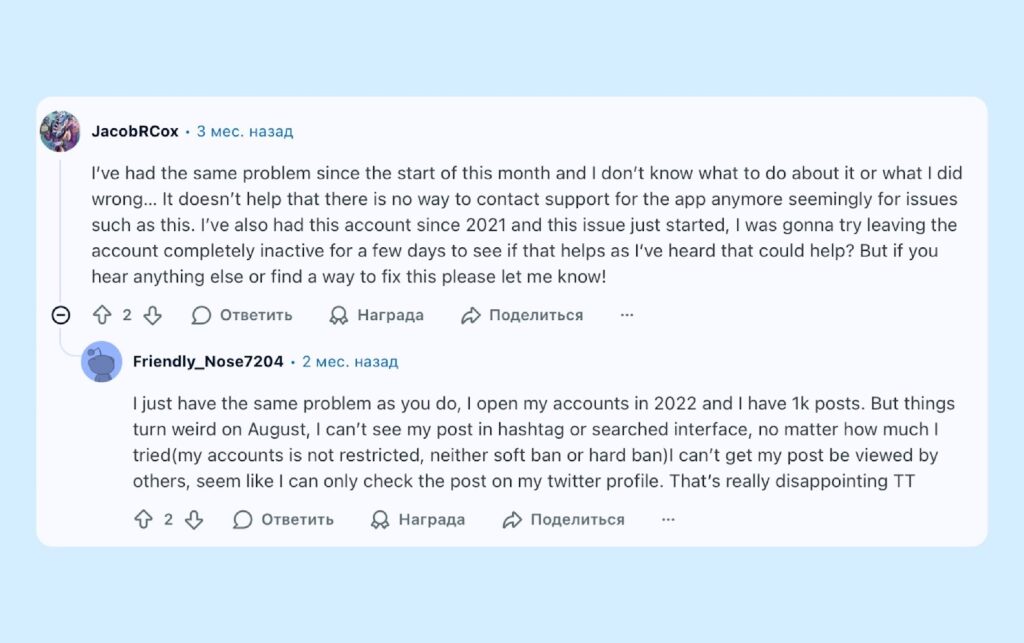Click Friendly_Nose7204's avatar image

pyautogui.click(x=101, y=361)
